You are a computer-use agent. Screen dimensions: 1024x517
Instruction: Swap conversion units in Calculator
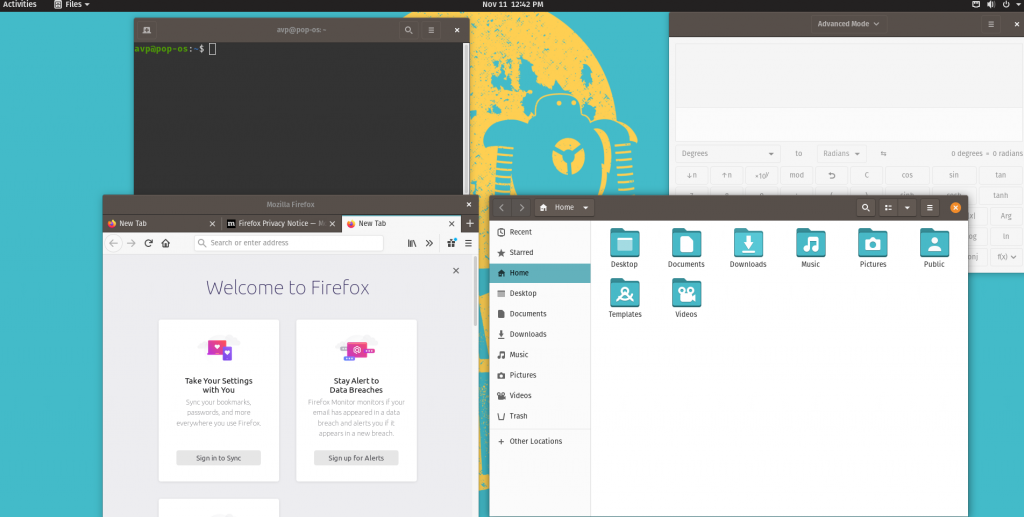point(884,154)
